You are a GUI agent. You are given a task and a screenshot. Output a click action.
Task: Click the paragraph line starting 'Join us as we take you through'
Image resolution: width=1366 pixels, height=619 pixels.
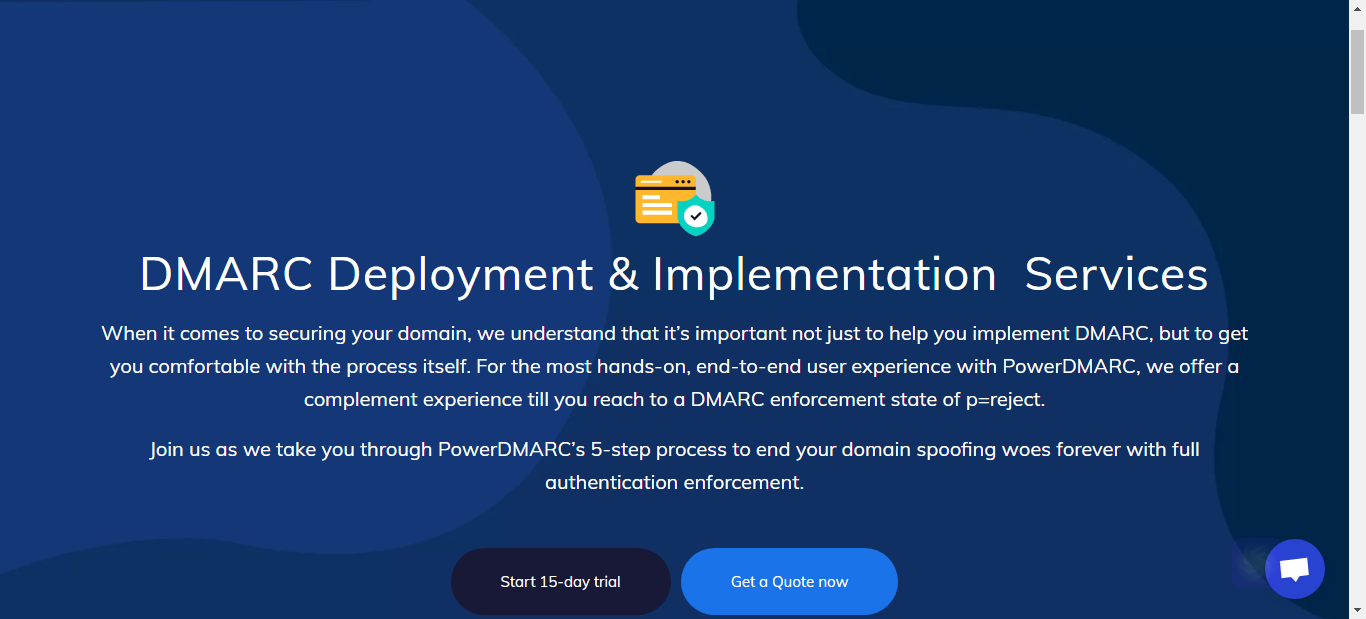[x=675, y=449]
